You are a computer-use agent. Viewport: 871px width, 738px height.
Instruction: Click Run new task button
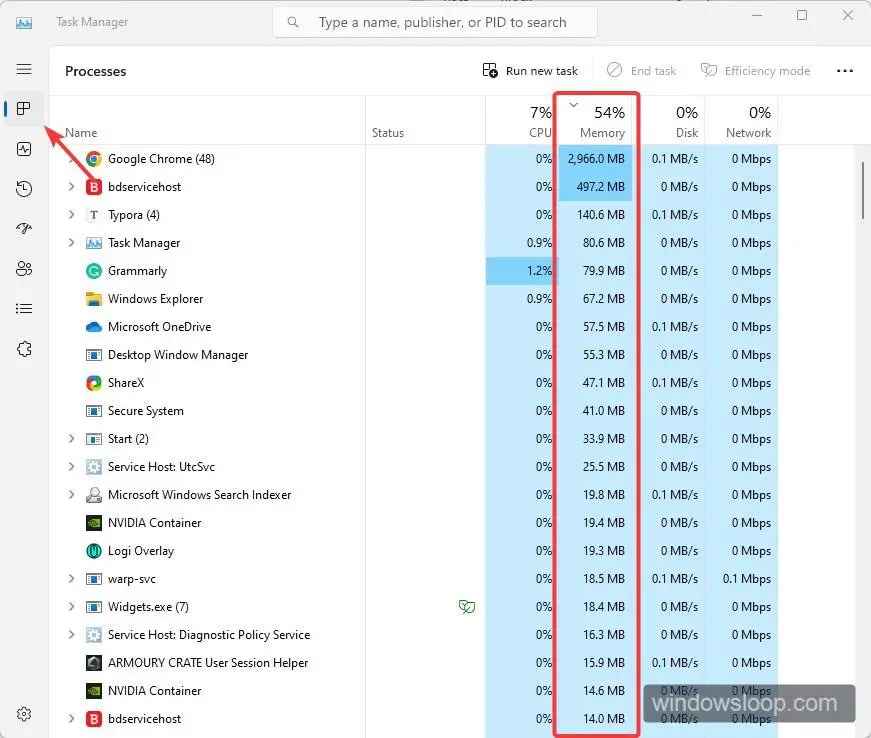click(x=530, y=71)
